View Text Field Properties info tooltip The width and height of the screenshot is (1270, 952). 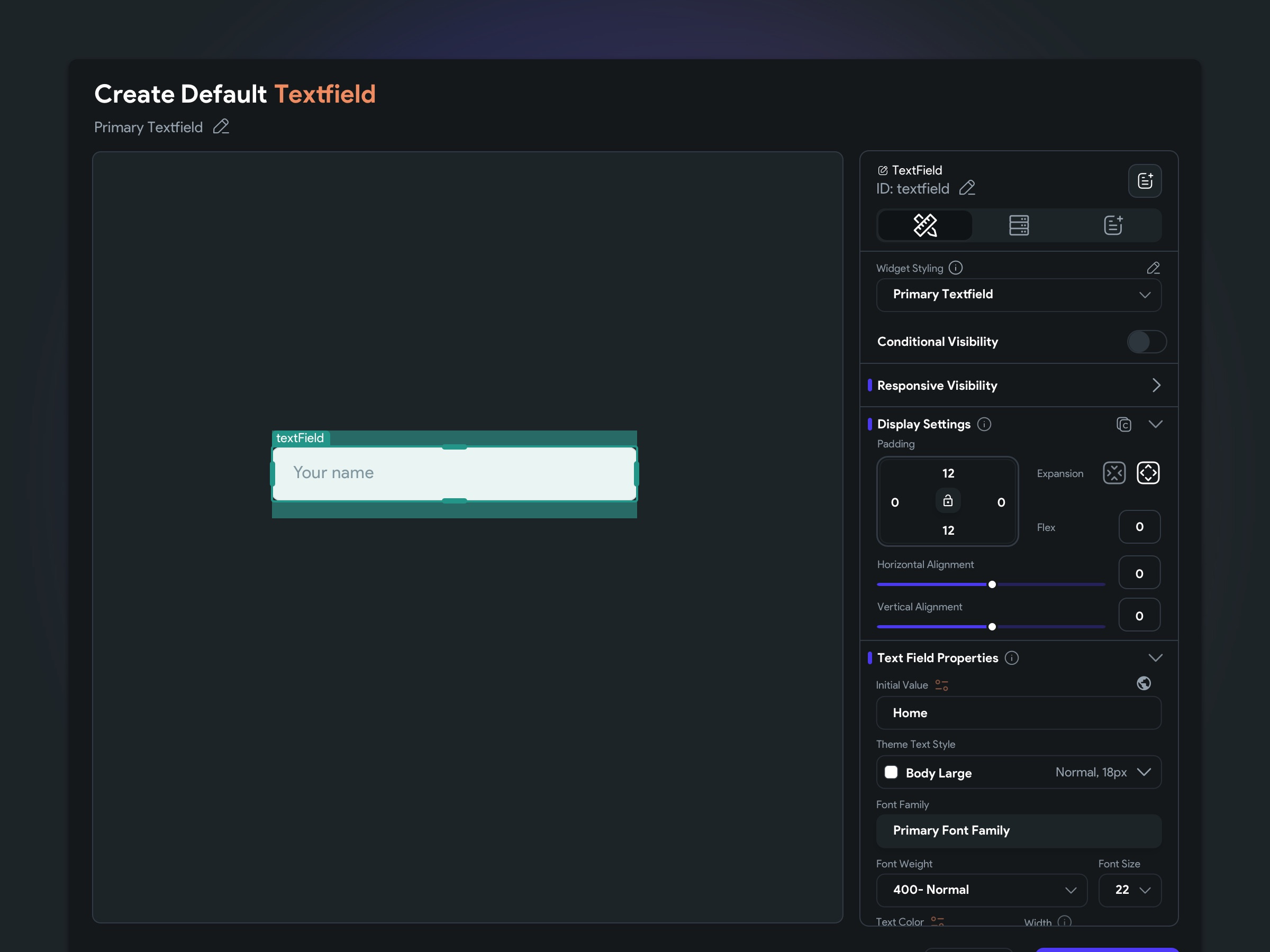pyautogui.click(x=1012, y=658)
